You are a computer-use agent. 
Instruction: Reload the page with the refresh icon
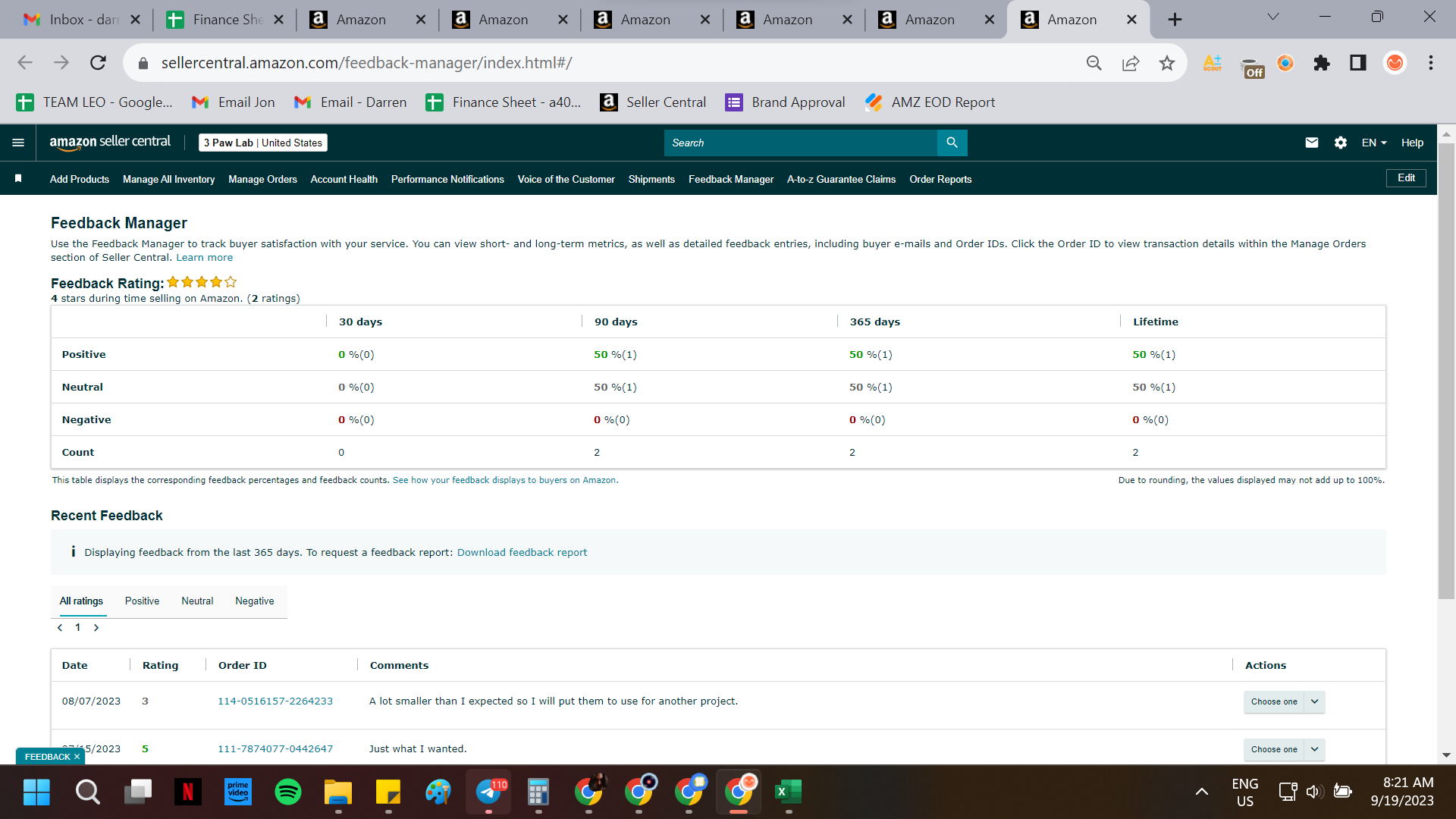pyautogui.click(x=98, y=63)
